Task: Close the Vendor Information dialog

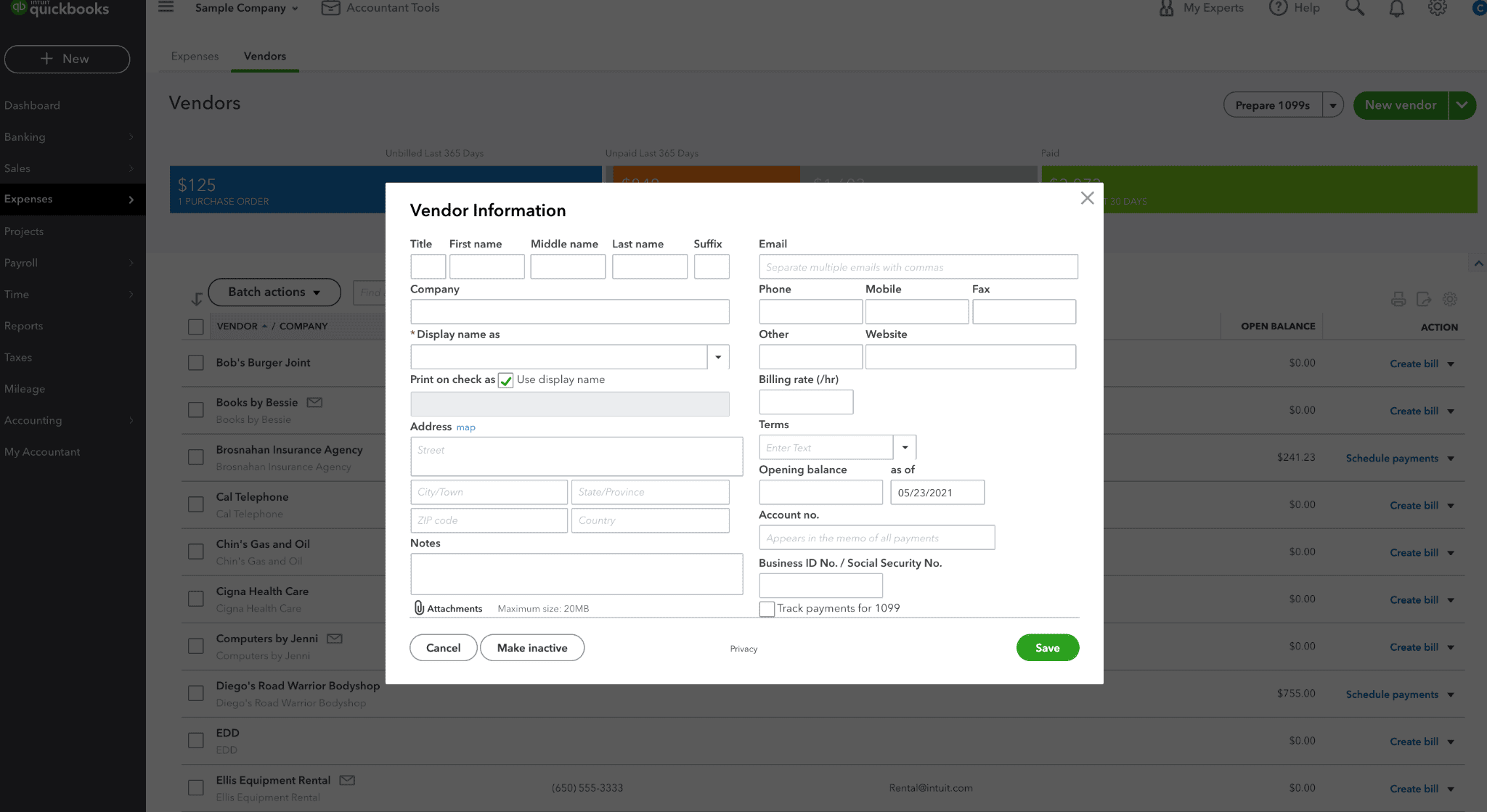Action: [x=1087, y=198]
